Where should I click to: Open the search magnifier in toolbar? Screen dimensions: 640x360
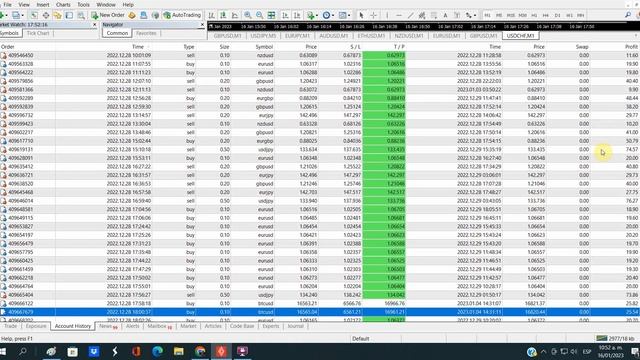628,15
